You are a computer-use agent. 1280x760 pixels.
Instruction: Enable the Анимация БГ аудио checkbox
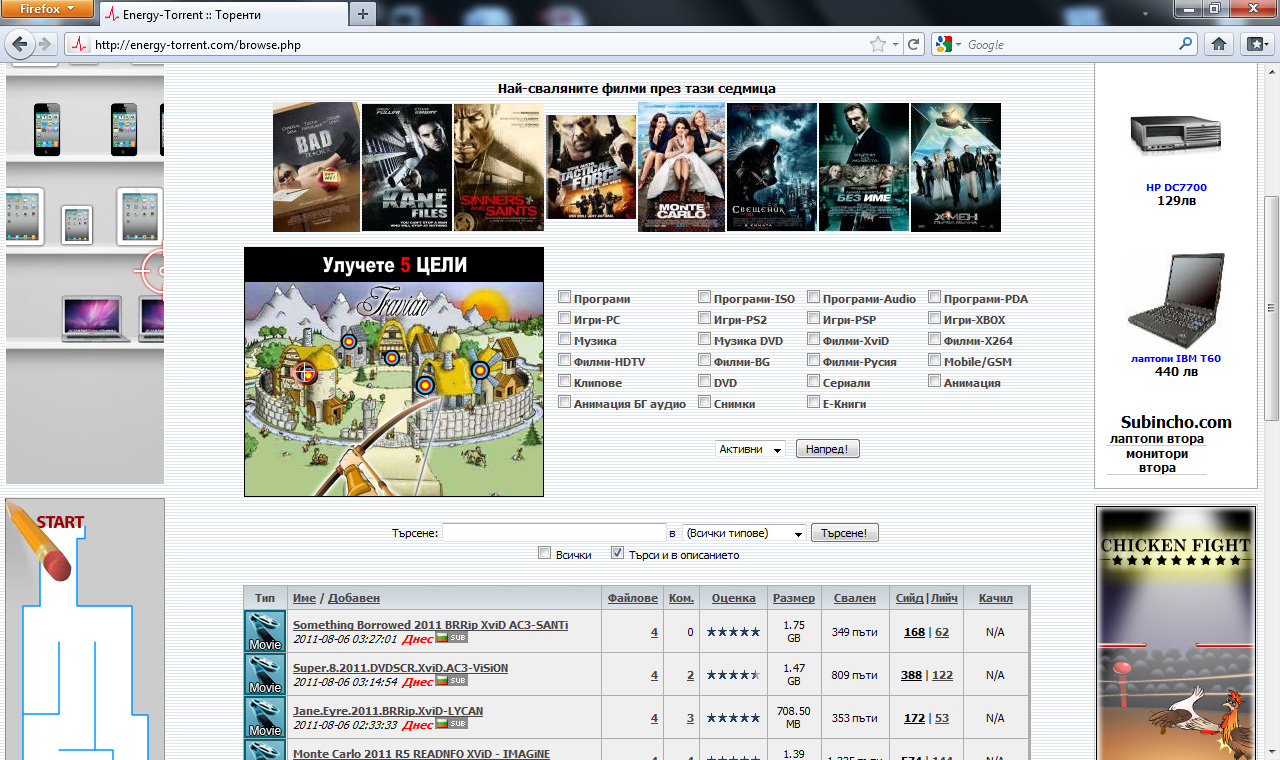(x=565, y=402)
